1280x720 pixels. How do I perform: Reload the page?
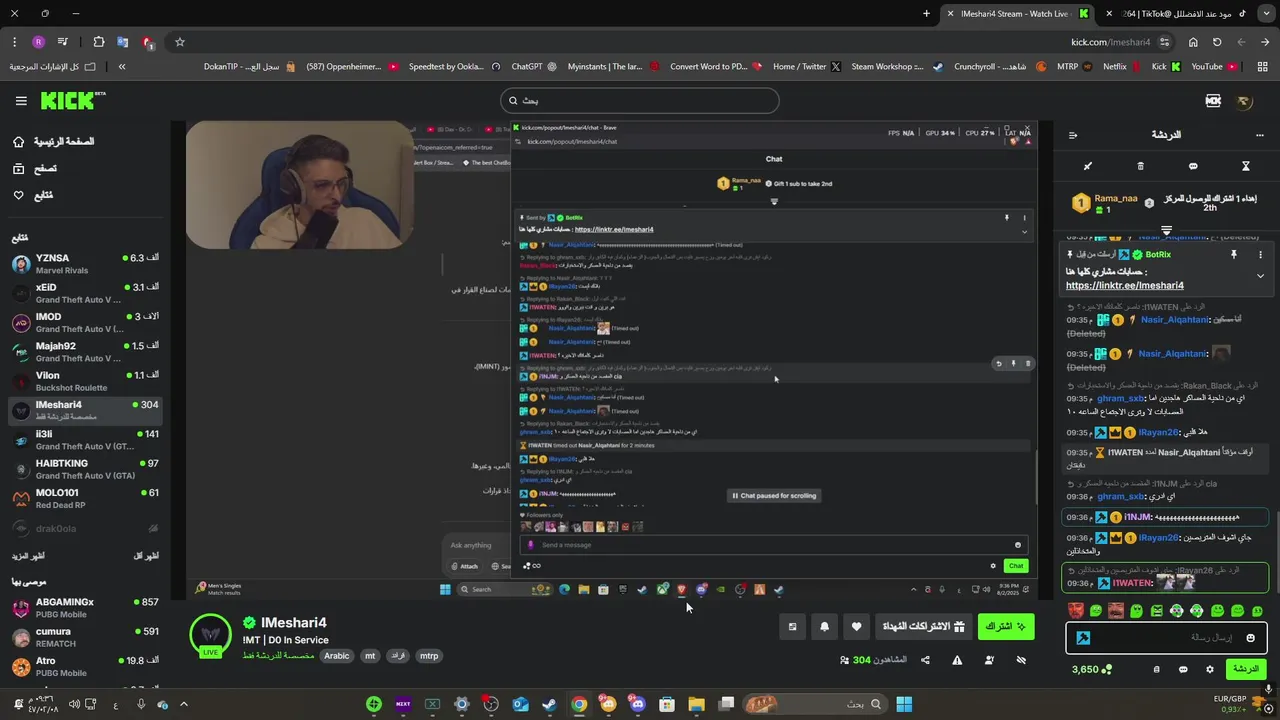[x=1217, y=42]
